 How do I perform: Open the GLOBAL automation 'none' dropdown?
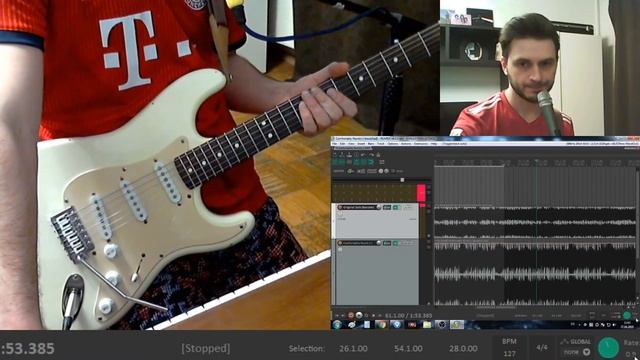pos(577,352)
